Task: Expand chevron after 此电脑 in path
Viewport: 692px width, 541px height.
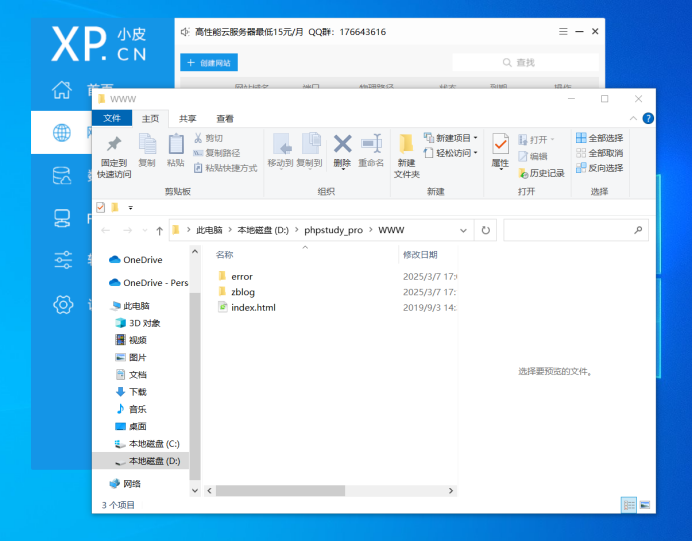Action: (x=230, y=230)
